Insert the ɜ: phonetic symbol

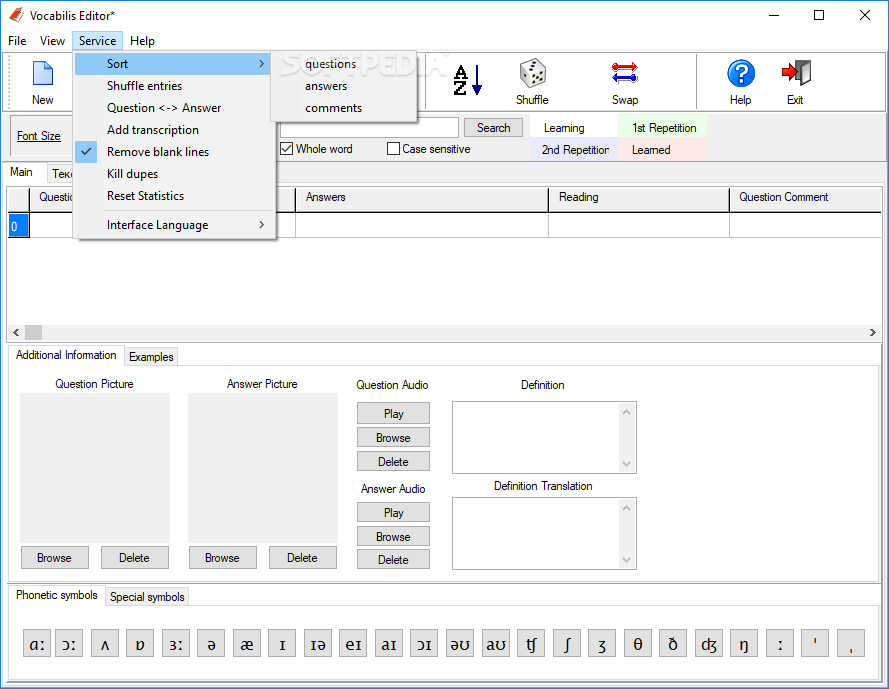(176, 643)
